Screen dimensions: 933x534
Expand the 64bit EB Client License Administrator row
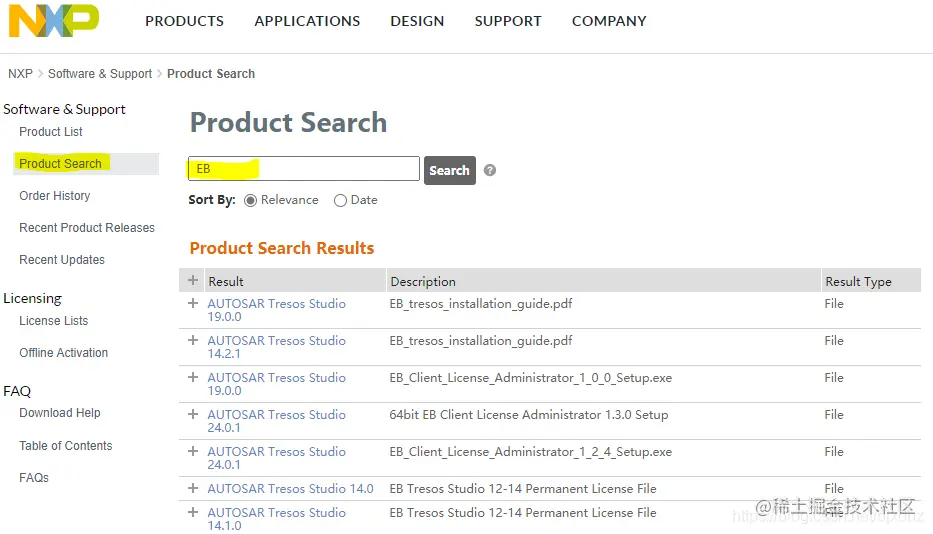193,415
